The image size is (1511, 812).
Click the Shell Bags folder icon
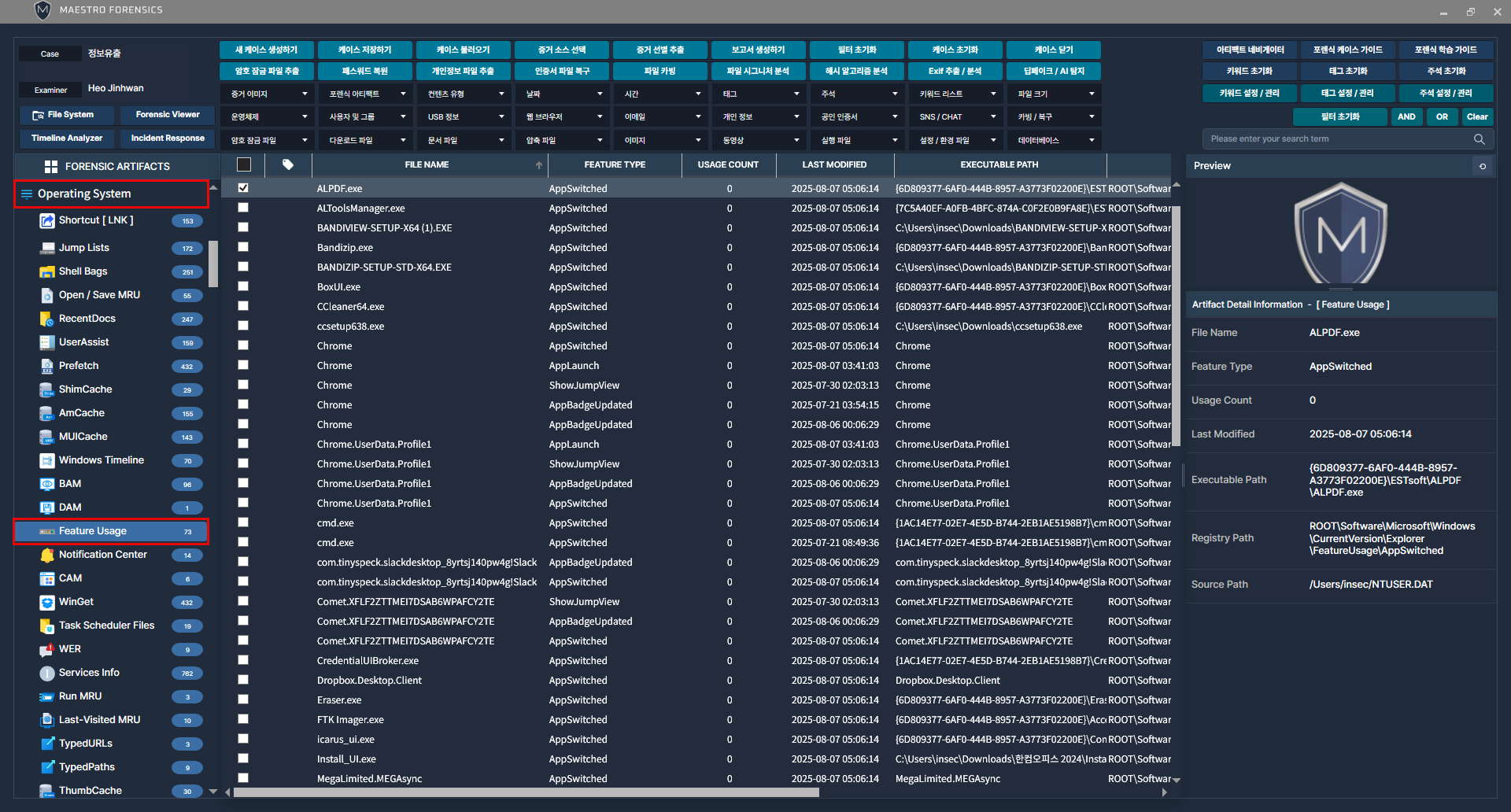coord(46,271)
